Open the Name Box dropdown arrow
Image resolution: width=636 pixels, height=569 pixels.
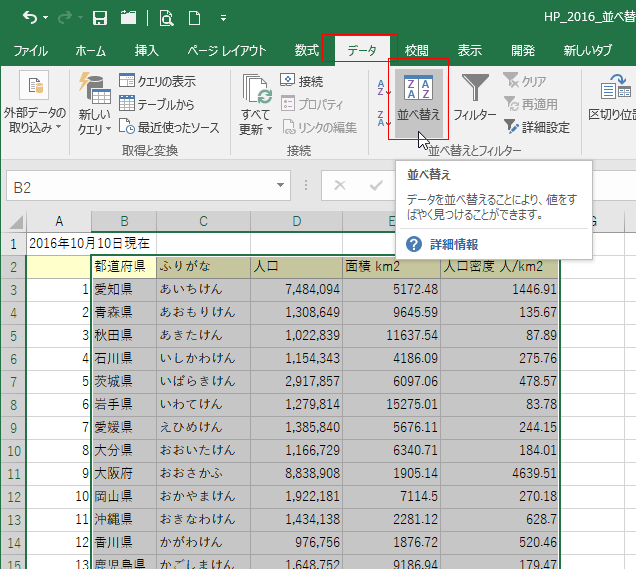point(282,186)
